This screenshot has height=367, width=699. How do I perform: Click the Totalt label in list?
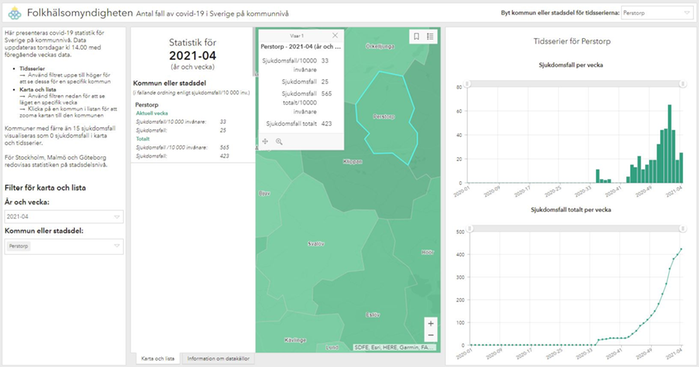(143, 139)
